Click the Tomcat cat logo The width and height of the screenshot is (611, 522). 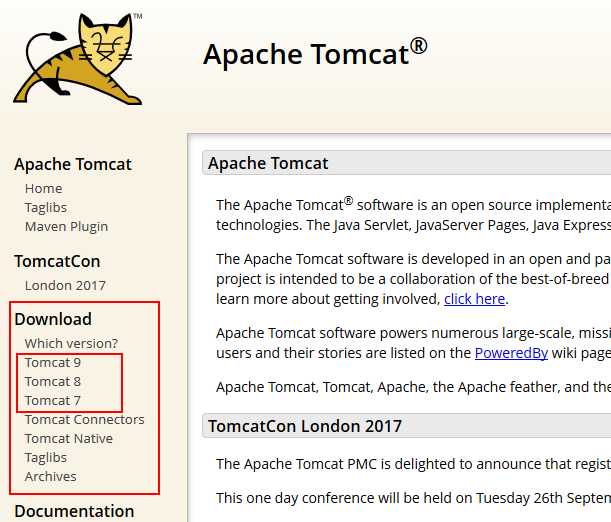(x=78, y=59)
